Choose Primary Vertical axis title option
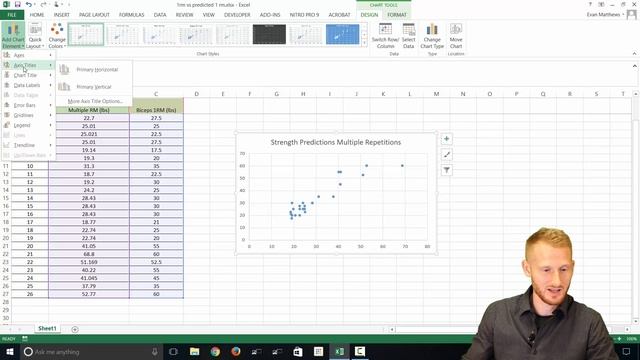This screenshot has width=640, height=360. tap(94, 87)
